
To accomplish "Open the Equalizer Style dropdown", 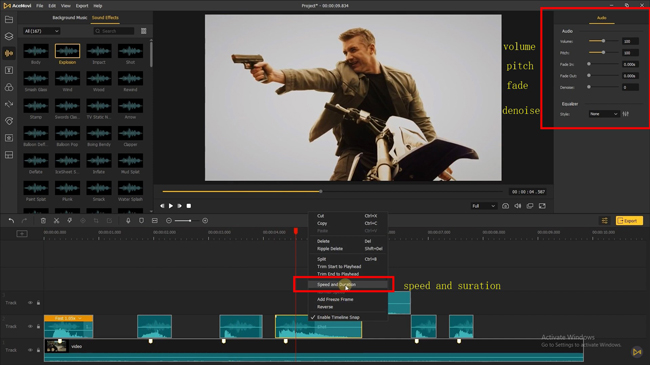I will (x=604, y=114).
